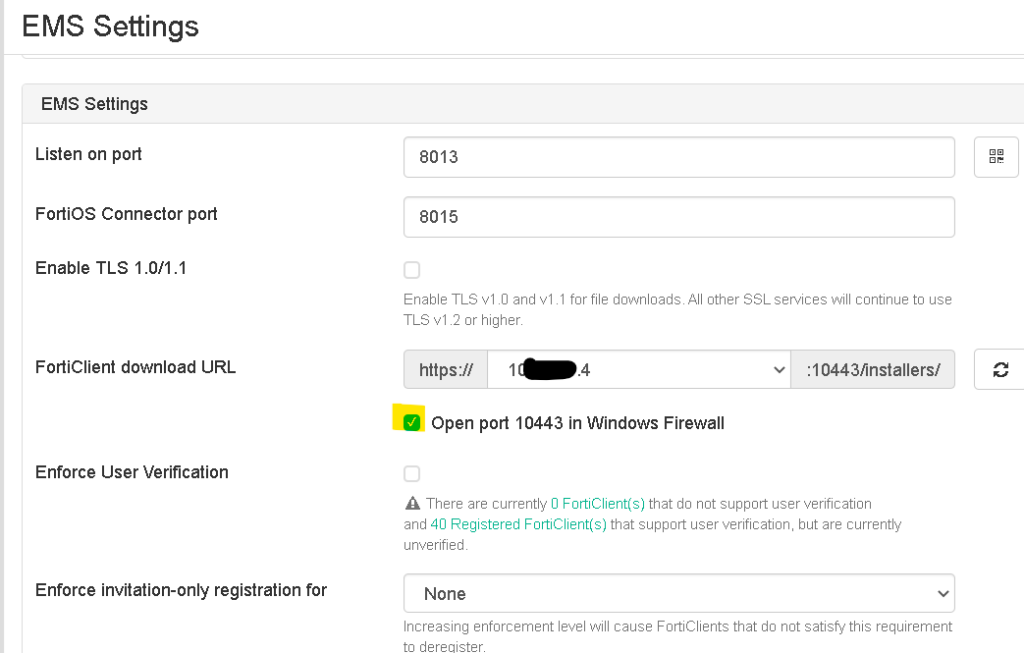Open the 0 FortiClient(s) link
Image resolution: width=1024 pixels, height=653 pixels.
click(x=598, y=504)
